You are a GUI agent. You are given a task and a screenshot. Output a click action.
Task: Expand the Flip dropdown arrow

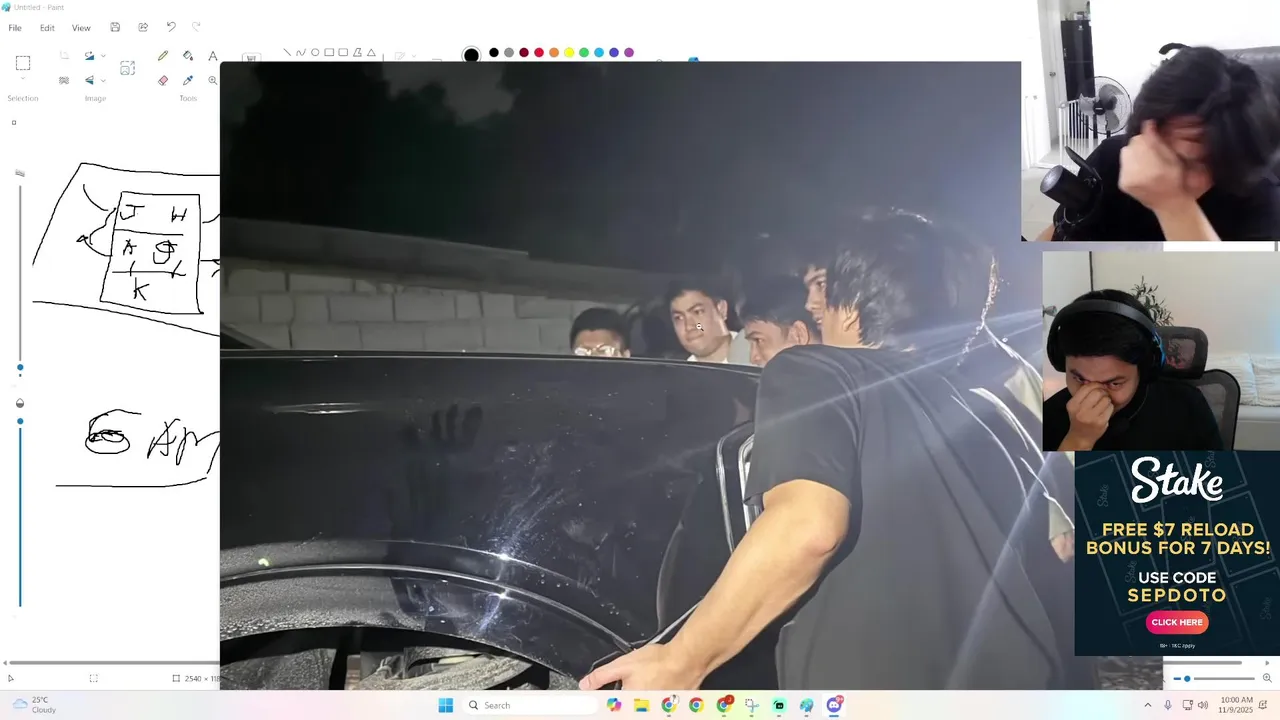tap(103, 80)
